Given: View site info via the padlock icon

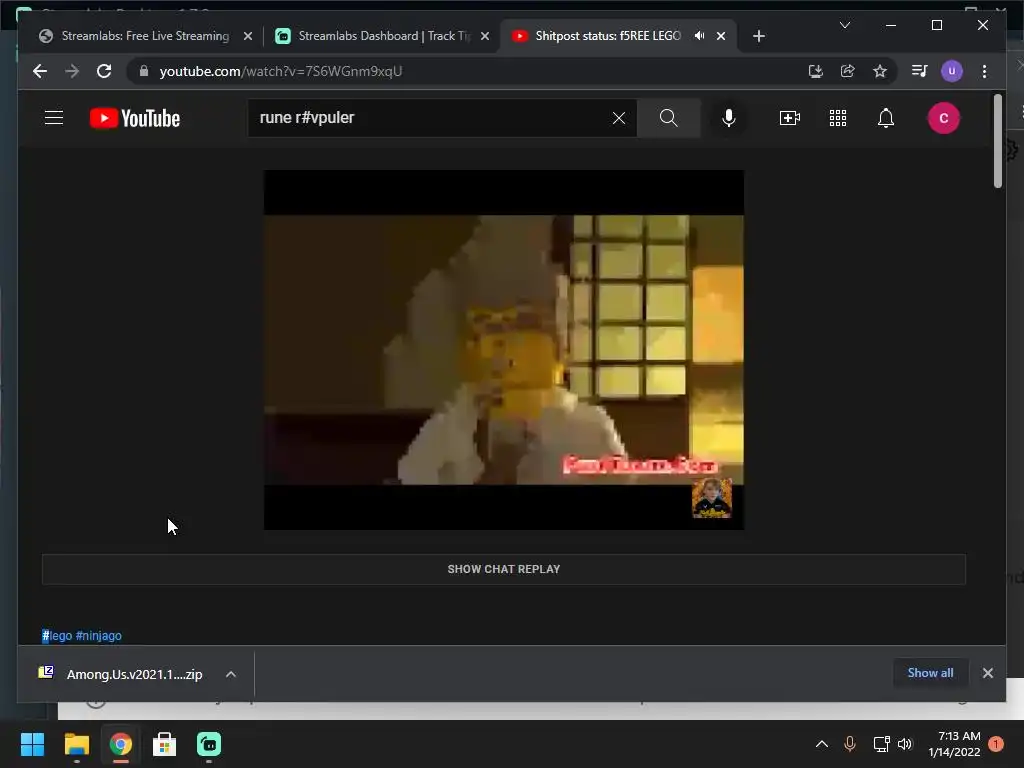Looking at the screenshot, I should click(x=144, y=71).
